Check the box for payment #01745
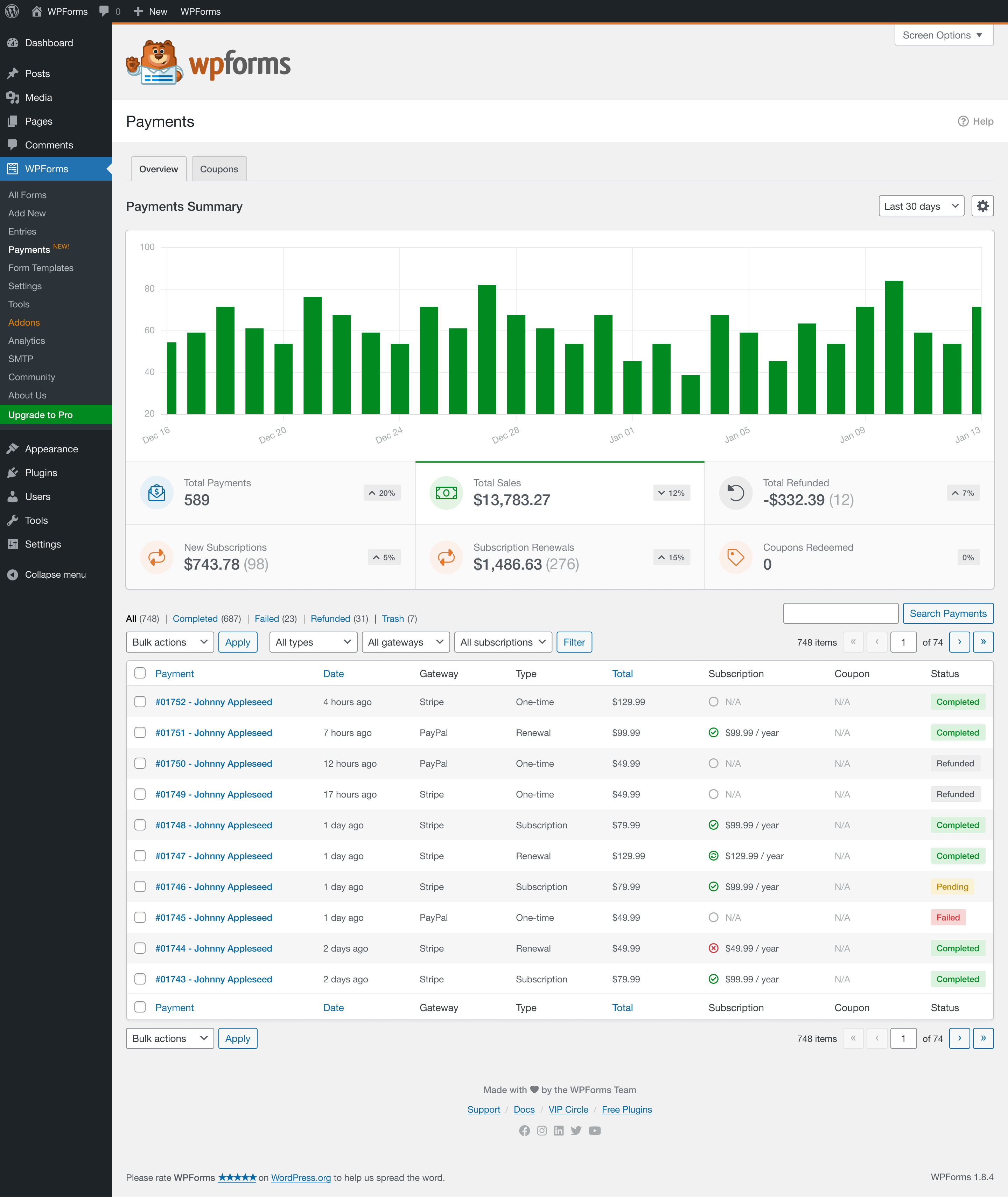1008x1197 pixels. (140, 918)
